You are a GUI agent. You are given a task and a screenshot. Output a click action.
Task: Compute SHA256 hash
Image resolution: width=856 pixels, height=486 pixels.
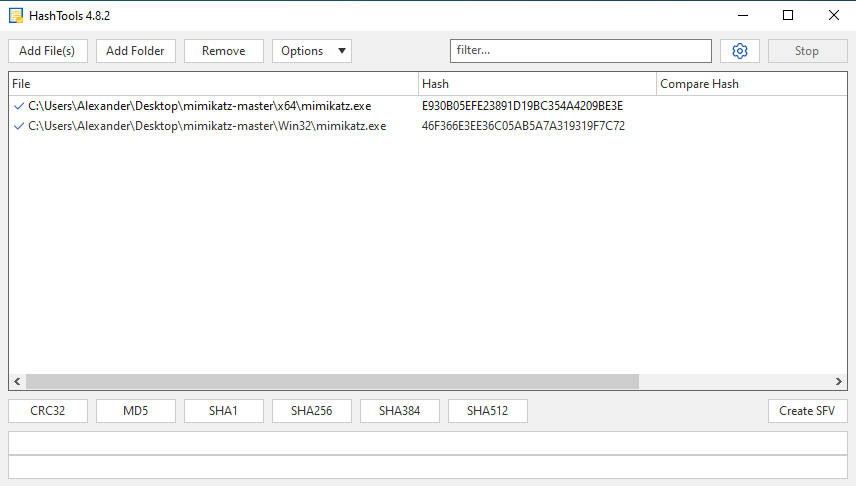pyautogui.click(x=312, y=411)
